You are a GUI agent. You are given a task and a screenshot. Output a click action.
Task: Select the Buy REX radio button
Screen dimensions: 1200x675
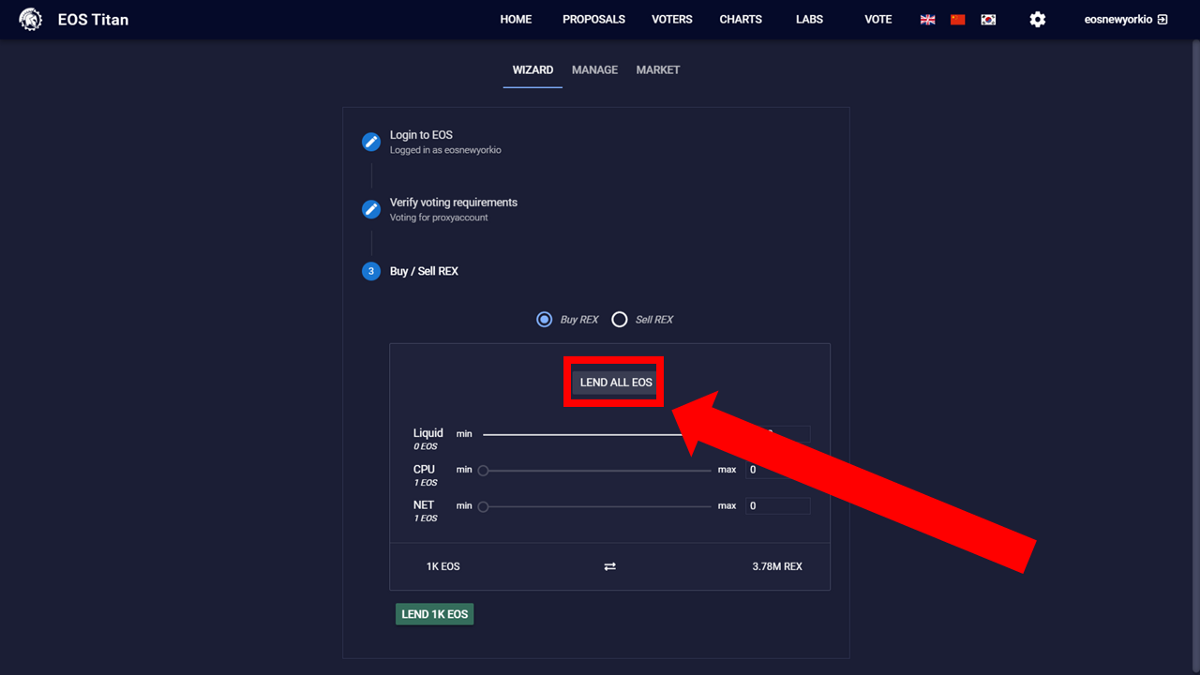click(x=544, y=319)
